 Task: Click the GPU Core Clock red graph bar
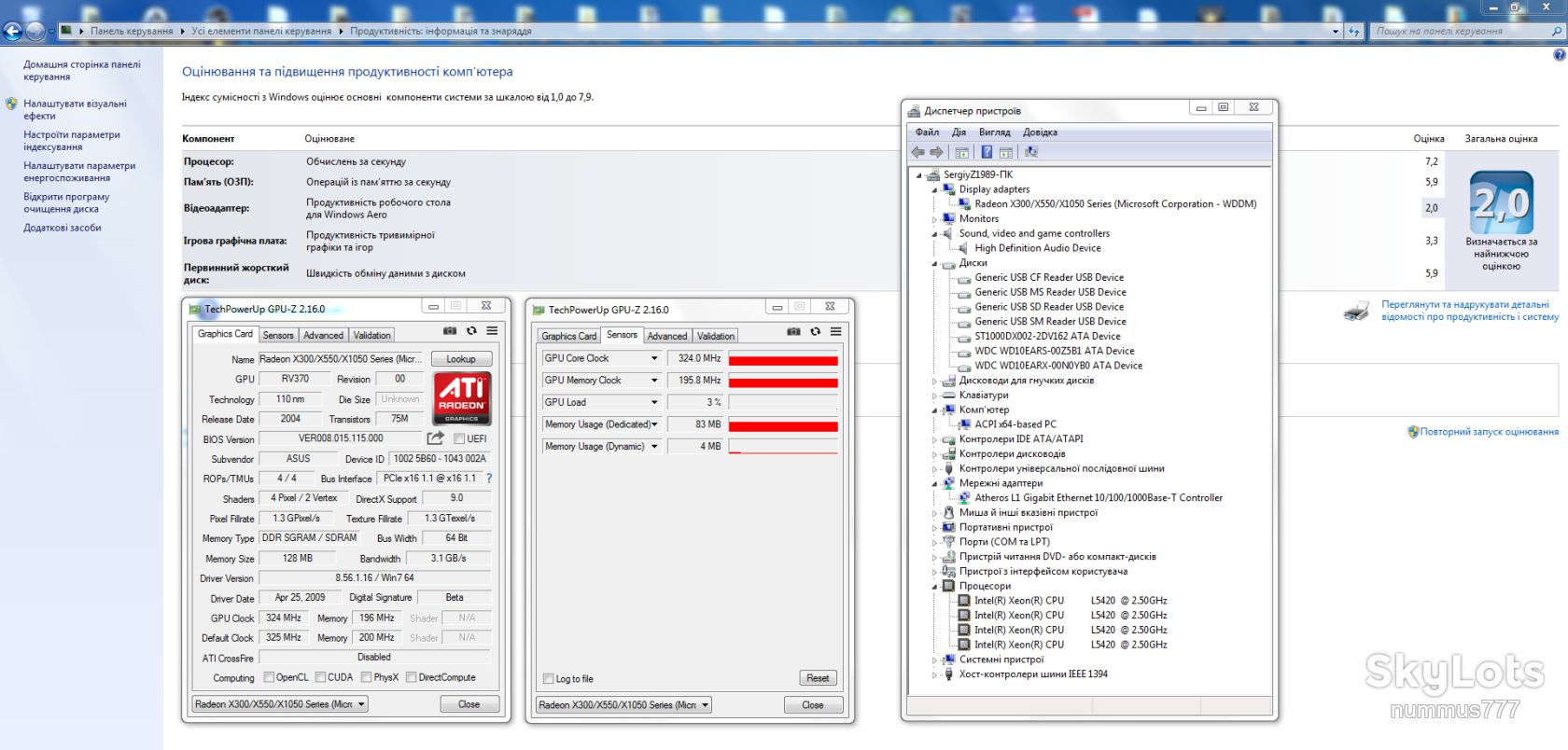pos(783,359)
